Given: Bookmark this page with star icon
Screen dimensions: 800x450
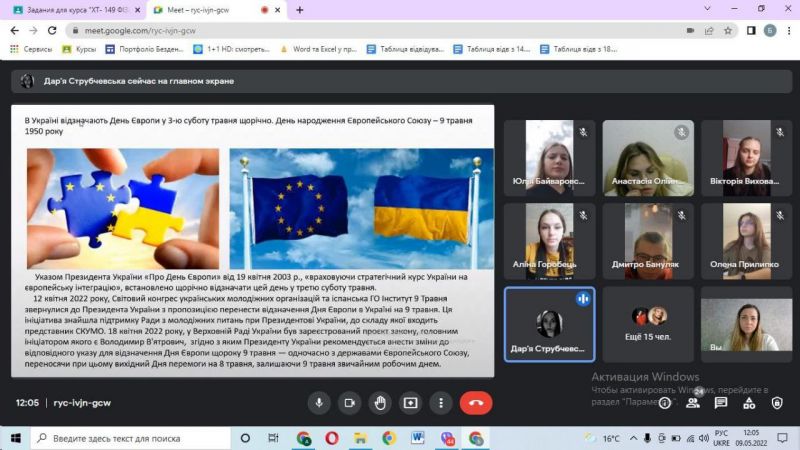Looking at the screenshot, I should pos(728,31).
